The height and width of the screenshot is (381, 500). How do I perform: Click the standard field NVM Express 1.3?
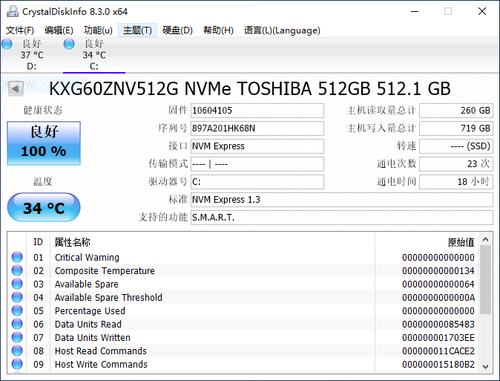342,200
